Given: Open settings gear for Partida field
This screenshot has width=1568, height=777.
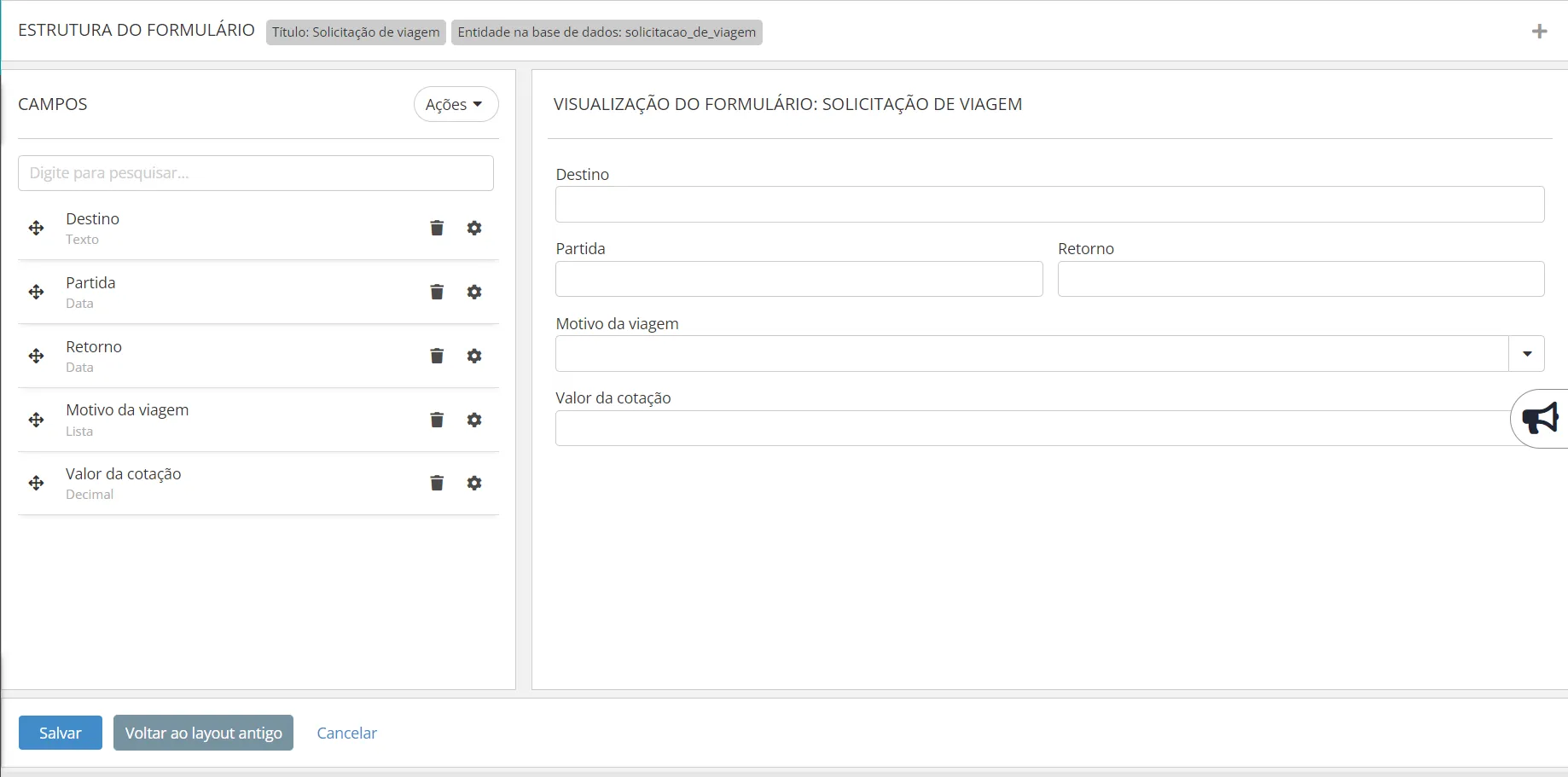Looking at the screenshot, I should point(474,292).
